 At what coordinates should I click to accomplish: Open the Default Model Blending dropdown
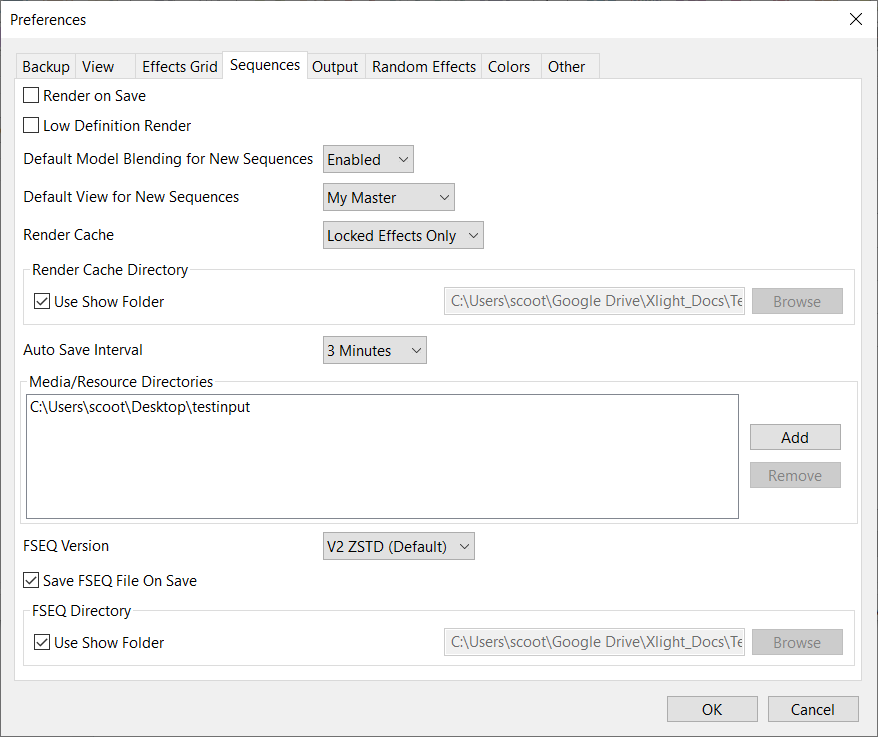pos(368,160)
